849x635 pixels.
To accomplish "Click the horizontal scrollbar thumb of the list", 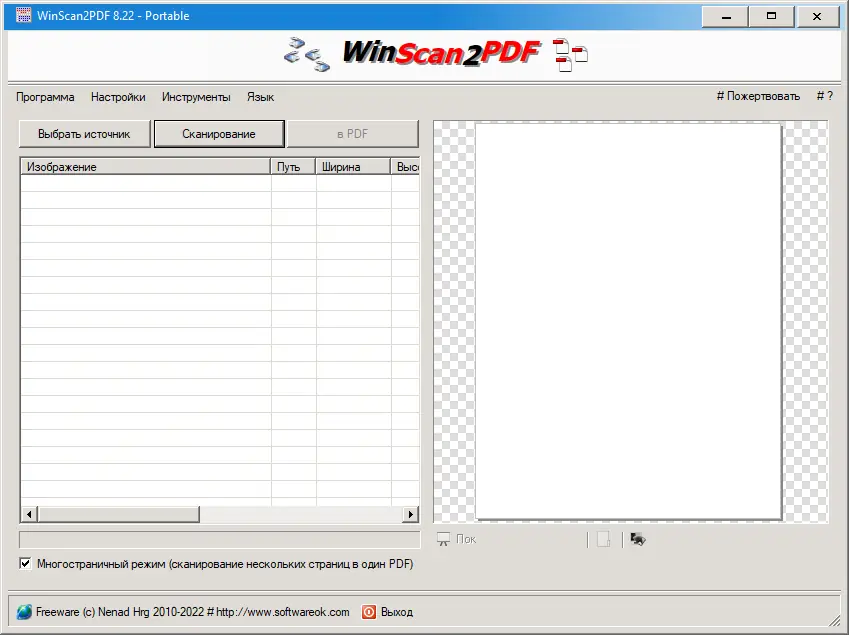I will pyautogui.click(x=119, y=514).
